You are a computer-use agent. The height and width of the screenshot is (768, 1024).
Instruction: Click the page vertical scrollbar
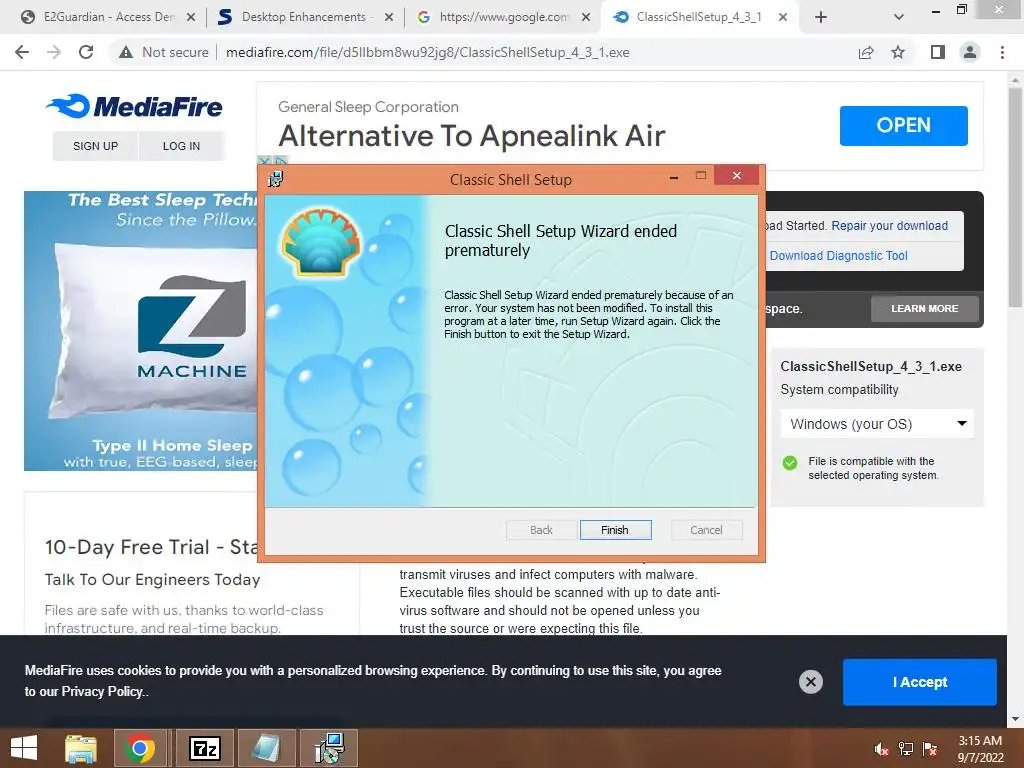click(x=1015, y=196)
